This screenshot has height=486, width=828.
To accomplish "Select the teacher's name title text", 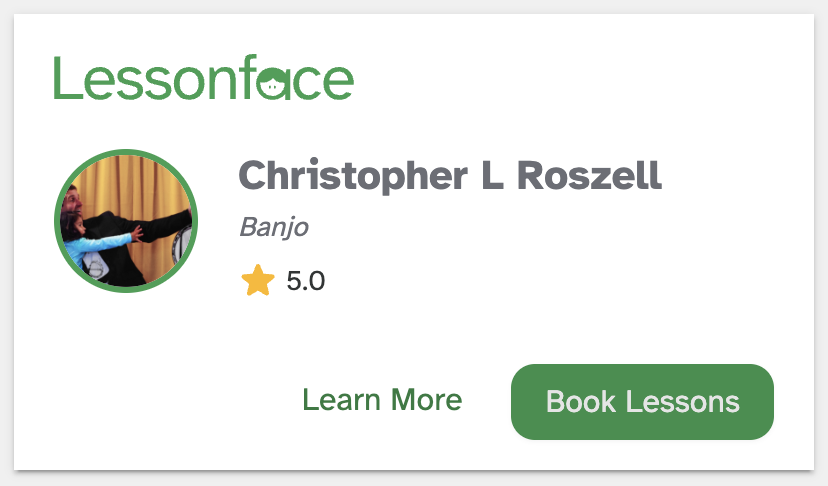I will [450, 176].
